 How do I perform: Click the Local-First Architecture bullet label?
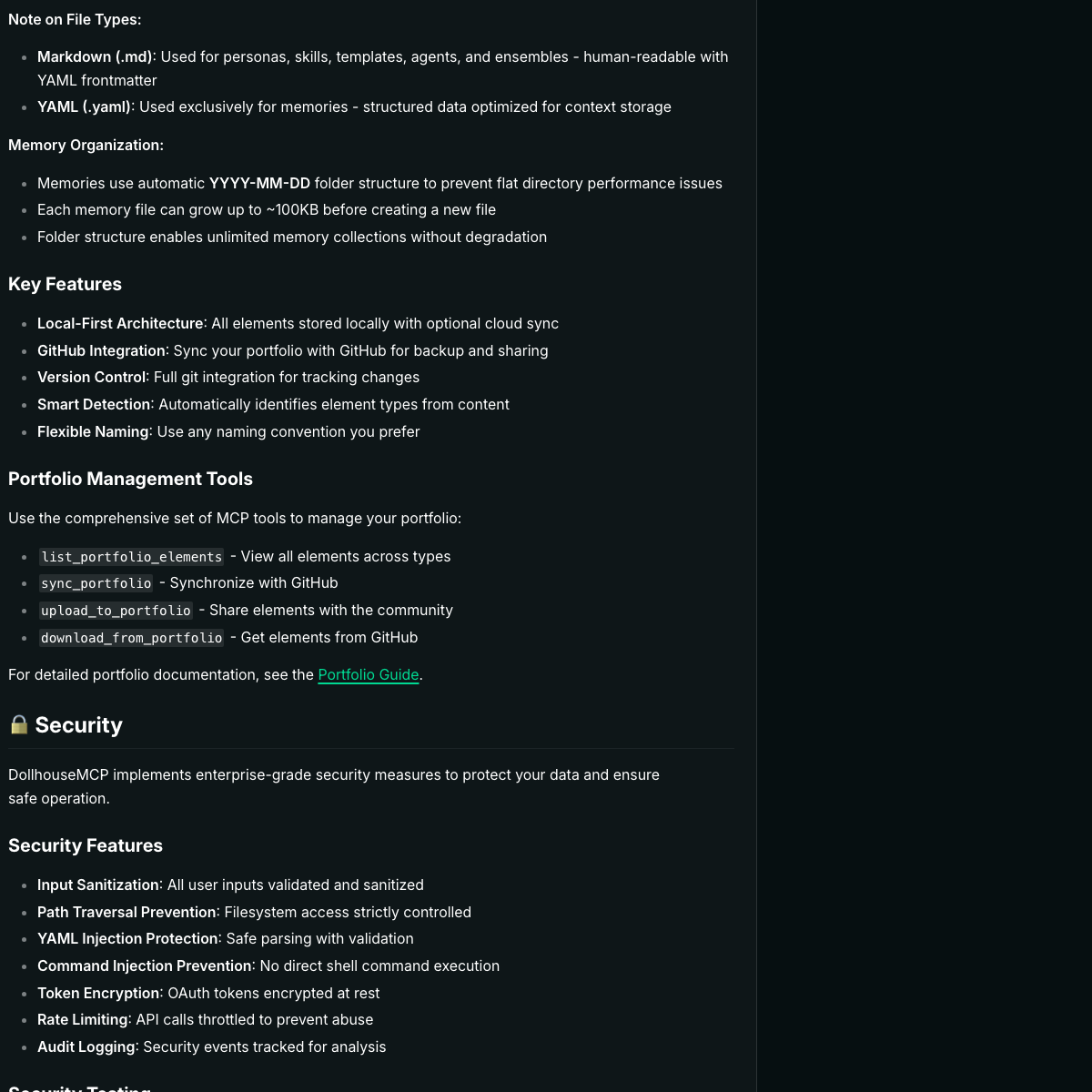(x=120, y=323)
